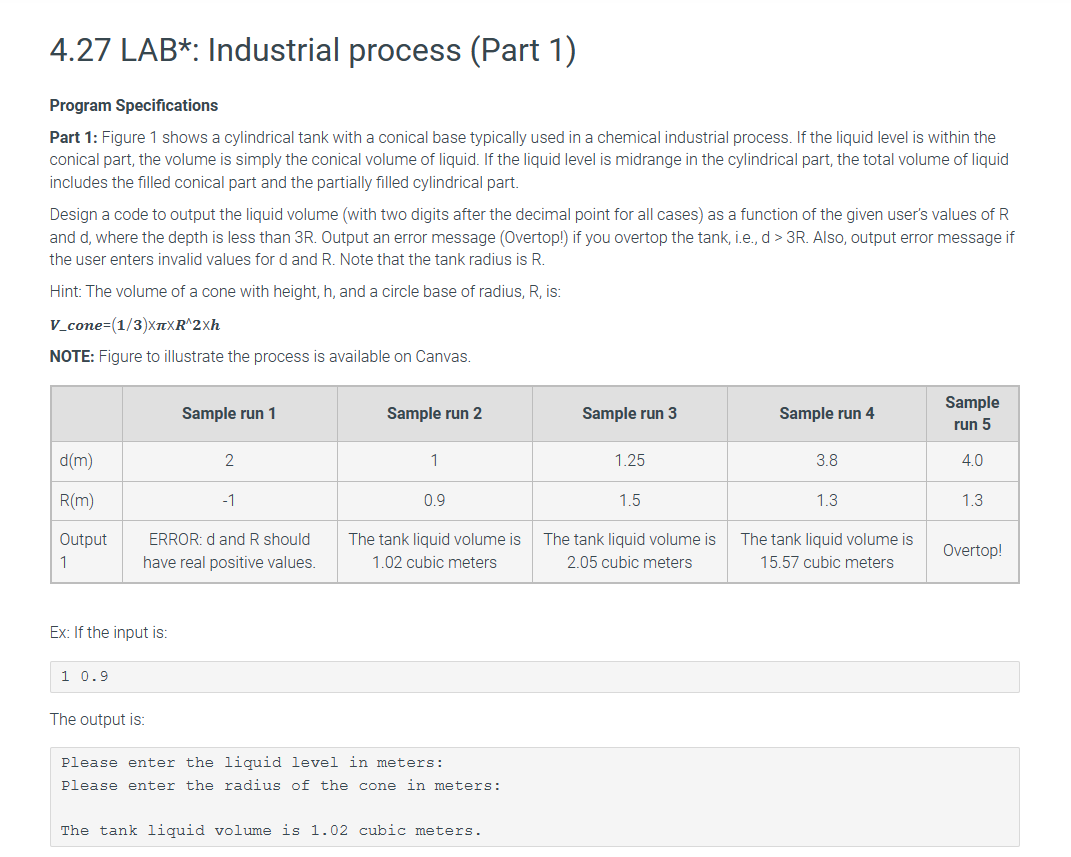This screenshot has height=857, width=1071.
Task: Click the Sample run 2 column header
Action: (433, 413)
